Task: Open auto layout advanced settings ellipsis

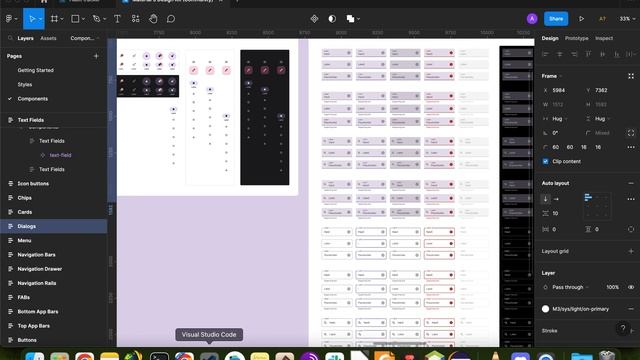Action: [631, 199]
